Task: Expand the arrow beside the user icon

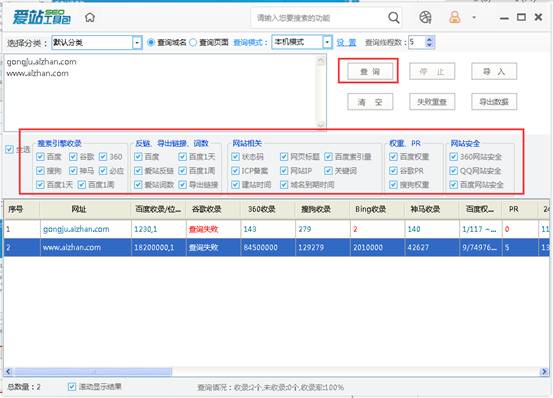Action: pos(474,17)
